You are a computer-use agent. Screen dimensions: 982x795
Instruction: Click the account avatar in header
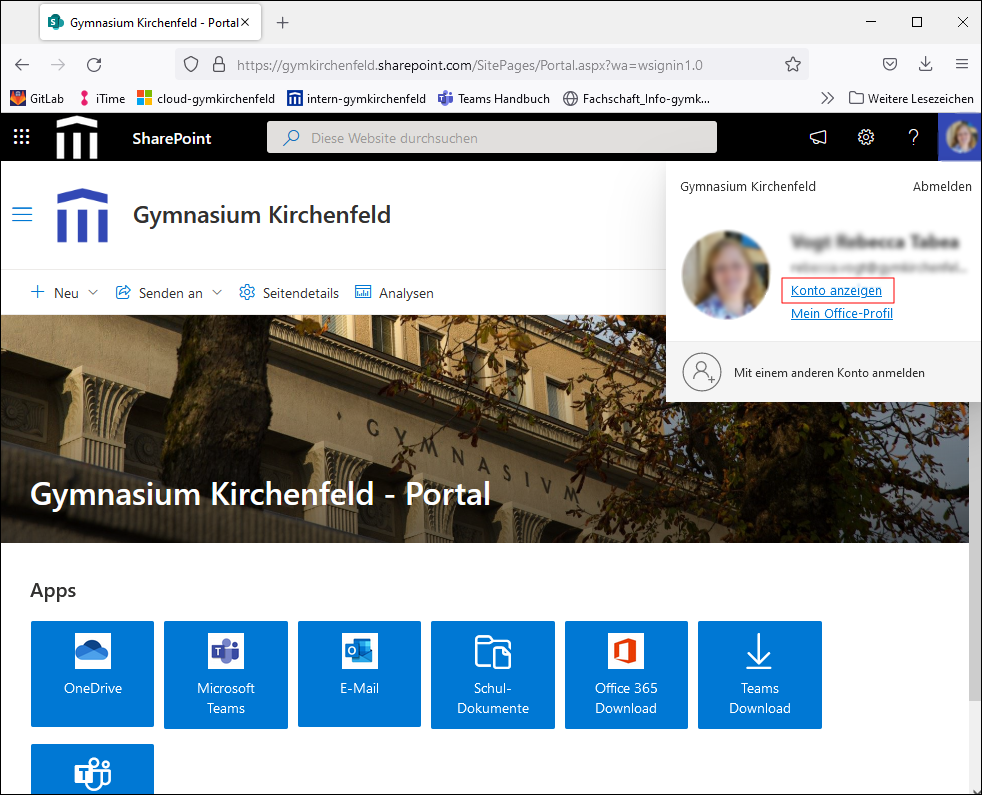[x=960, y=137]
